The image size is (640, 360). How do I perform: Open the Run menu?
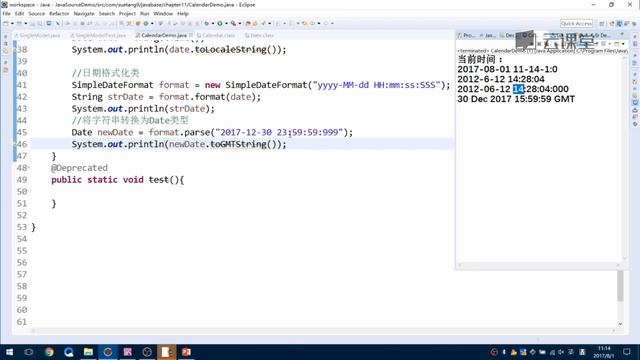[144, 13]
